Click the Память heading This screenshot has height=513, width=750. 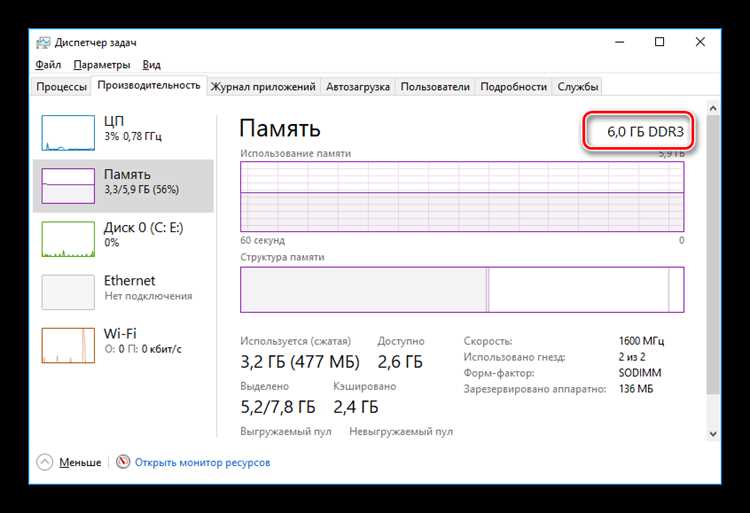(x=280, y=128)
